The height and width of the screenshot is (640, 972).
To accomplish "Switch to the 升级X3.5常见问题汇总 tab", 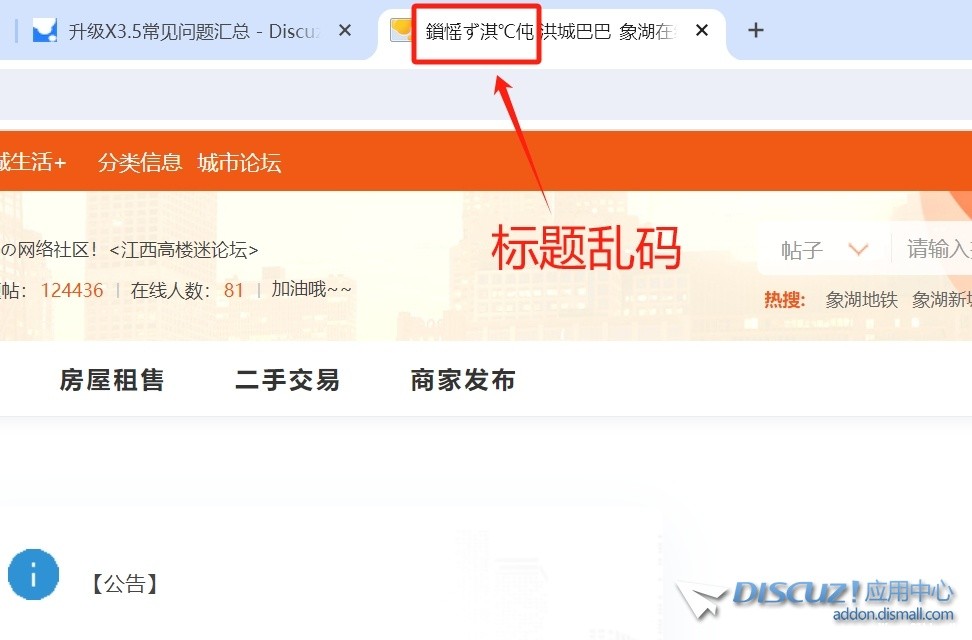I will click(190, 31).
